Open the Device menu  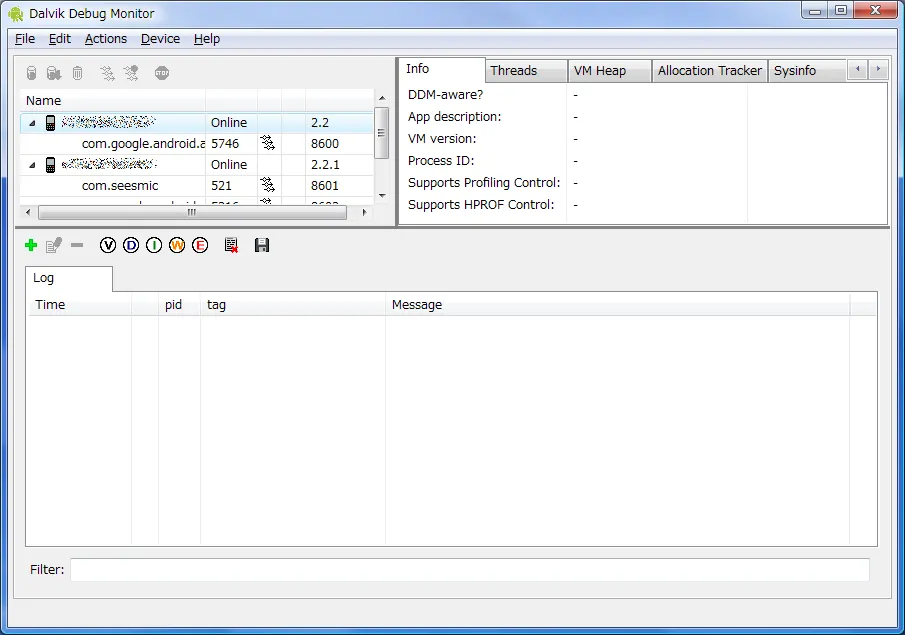pos(160,39)
